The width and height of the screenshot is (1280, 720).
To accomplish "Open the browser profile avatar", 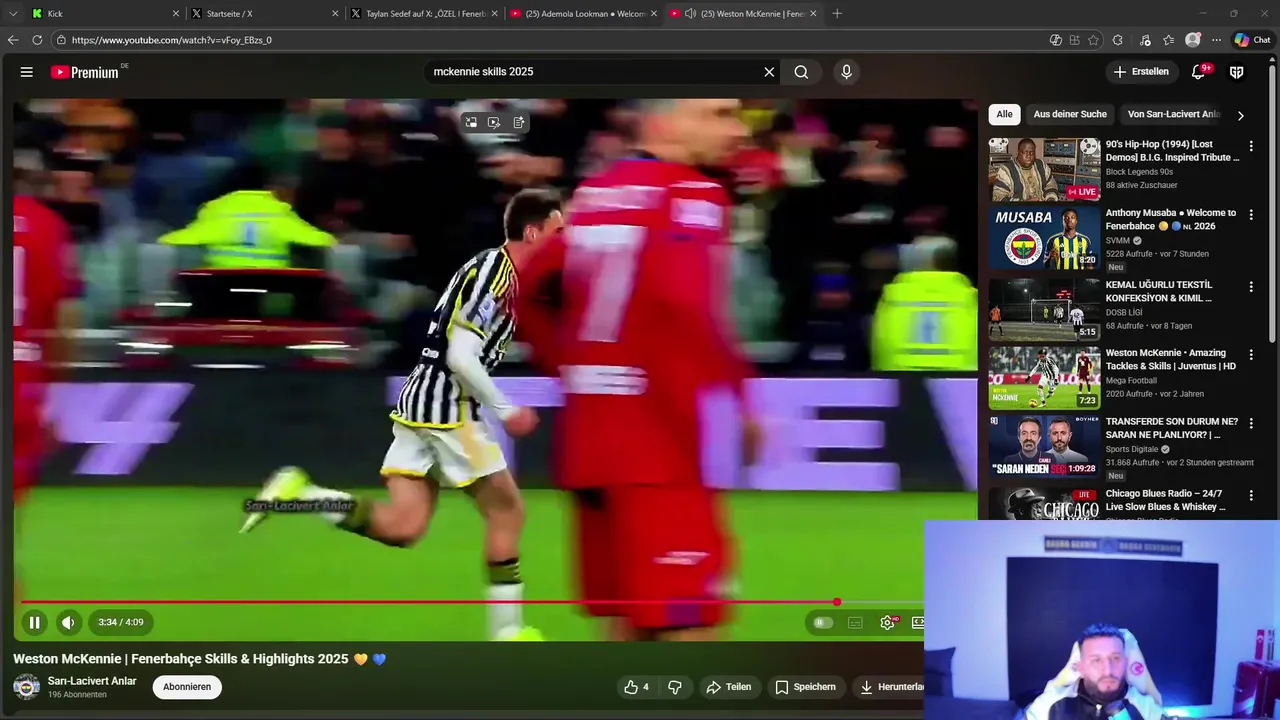I will 1193,40.
